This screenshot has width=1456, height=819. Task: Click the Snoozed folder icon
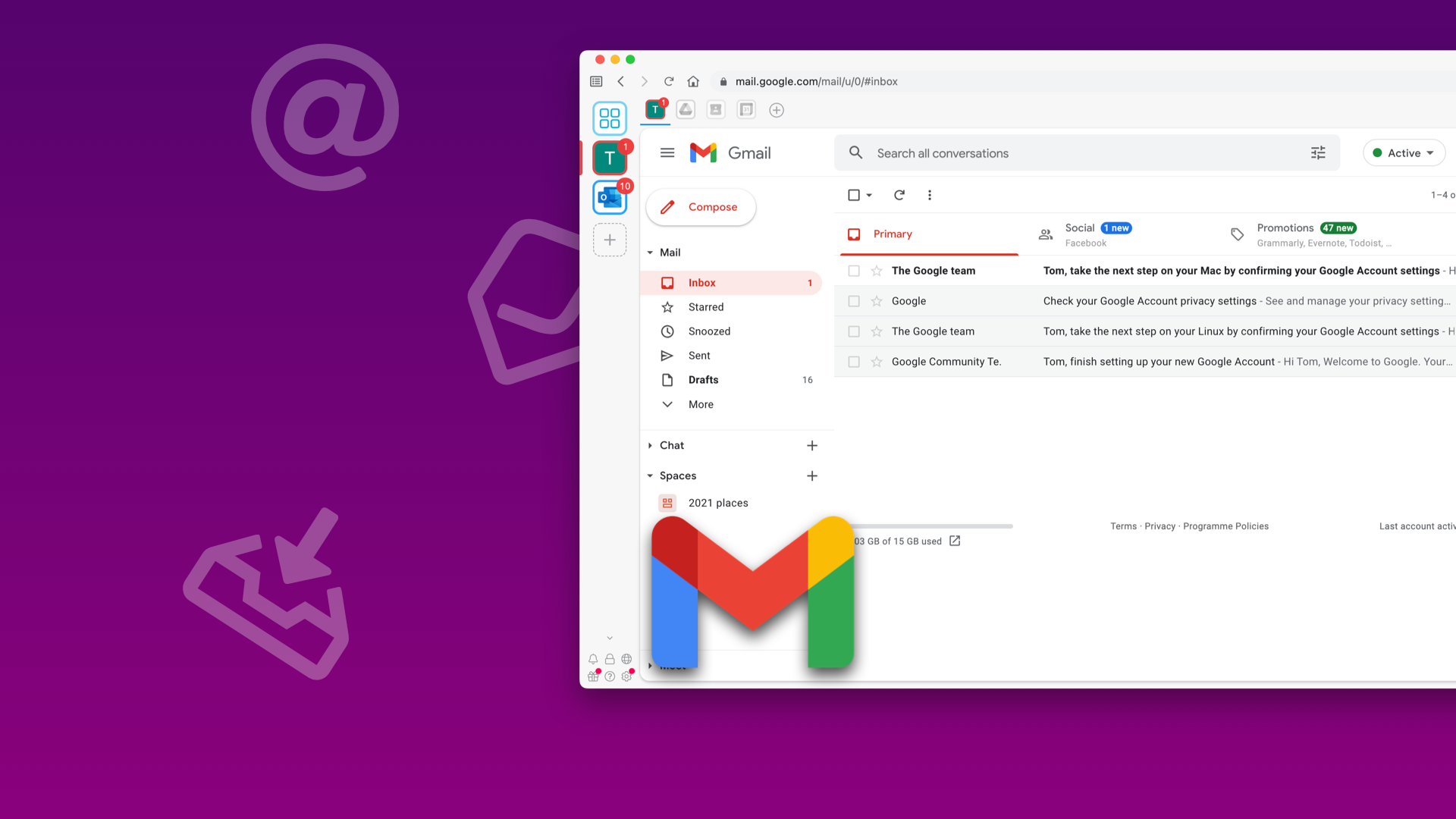667,331
